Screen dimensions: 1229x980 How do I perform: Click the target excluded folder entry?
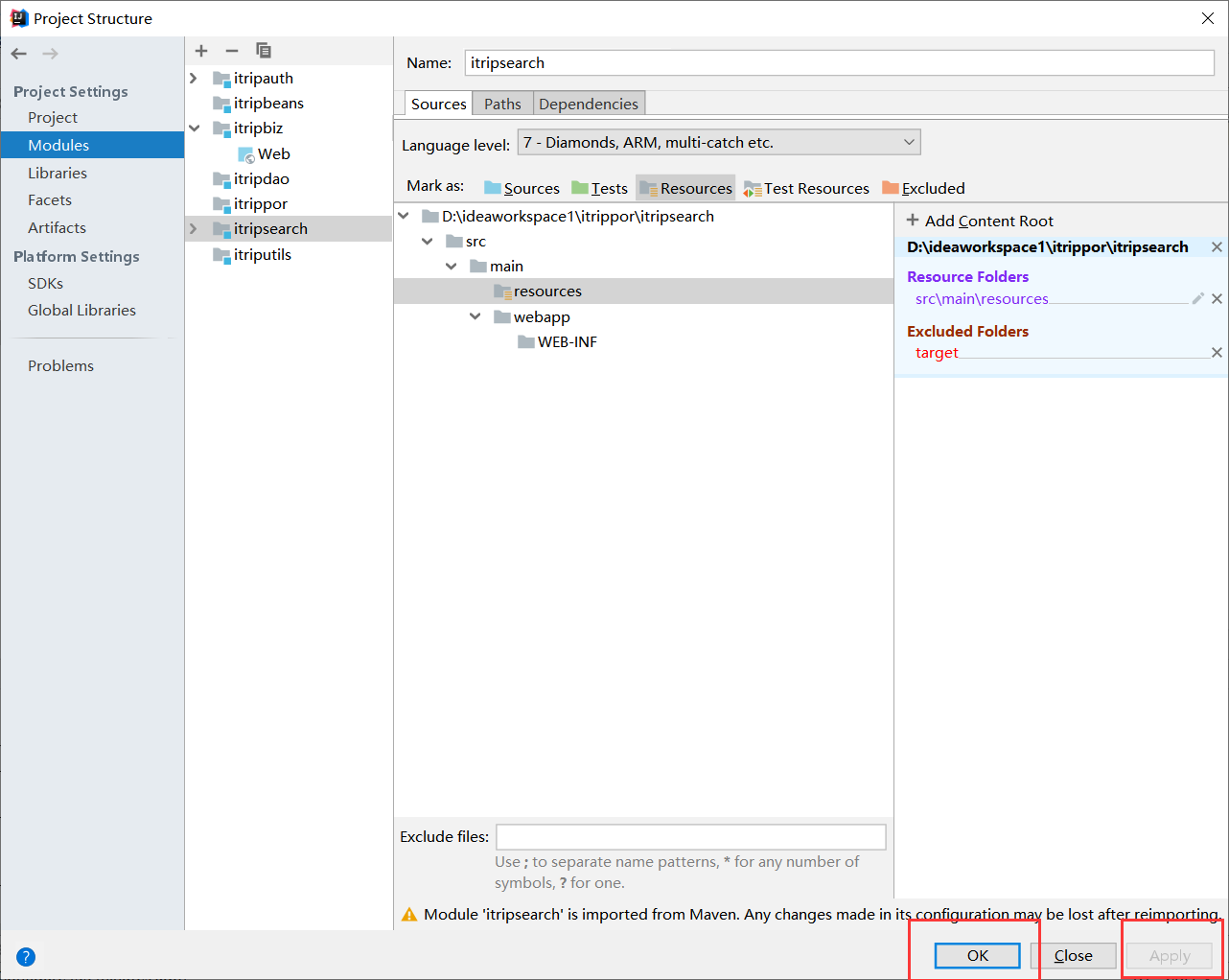937,353
